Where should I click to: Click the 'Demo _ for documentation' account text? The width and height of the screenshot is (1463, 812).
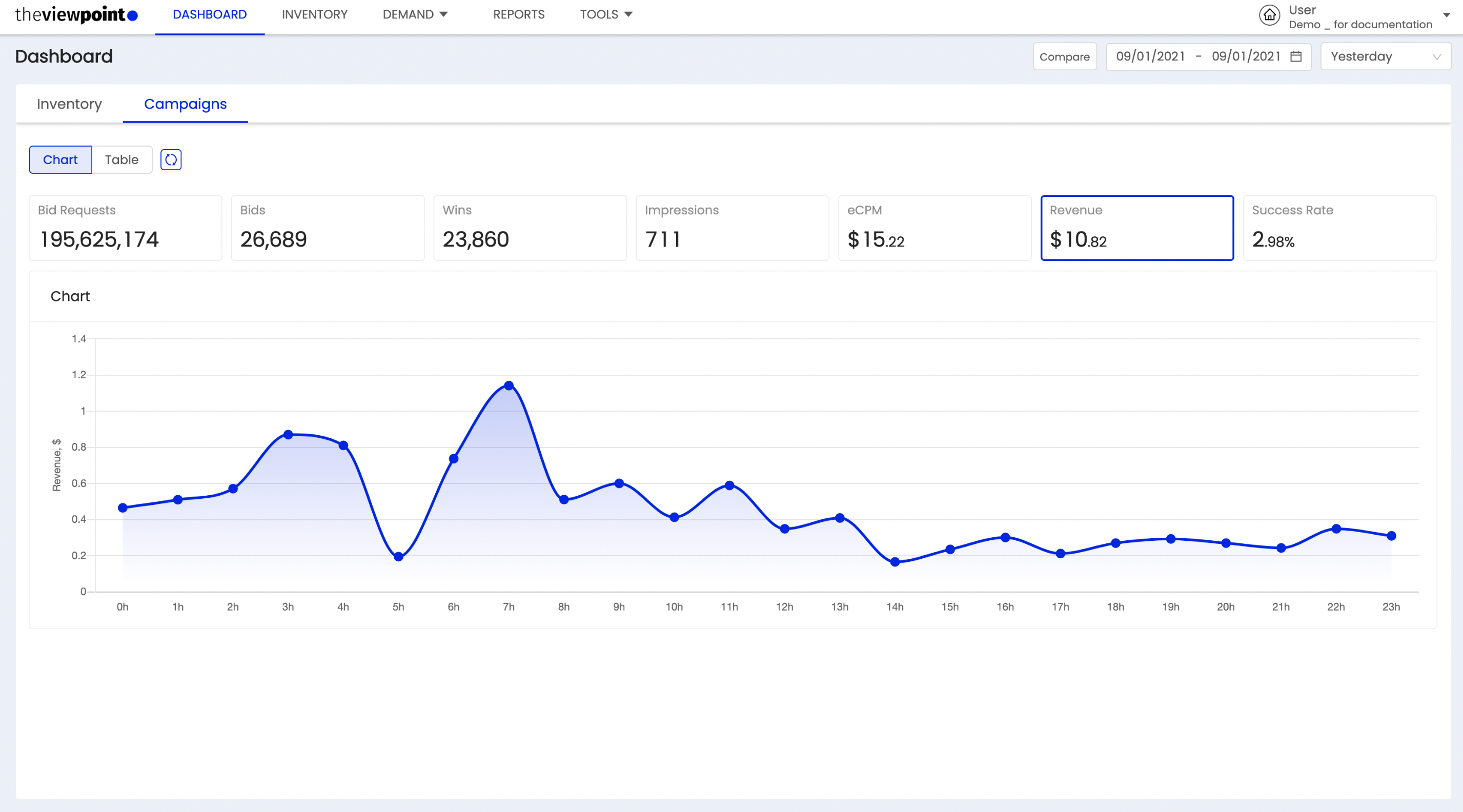[1360, 25]
